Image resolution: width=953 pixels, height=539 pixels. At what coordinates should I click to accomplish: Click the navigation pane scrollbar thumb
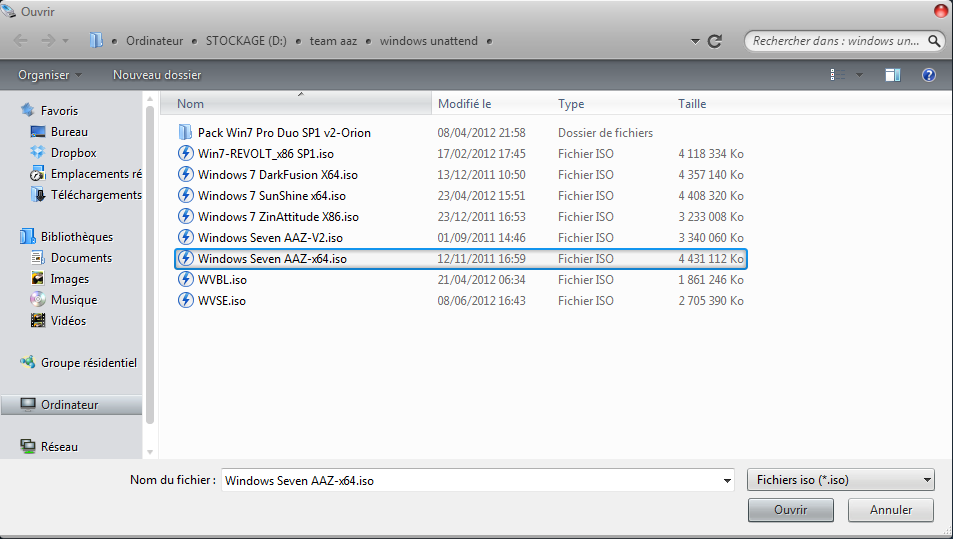coord(150,263)
